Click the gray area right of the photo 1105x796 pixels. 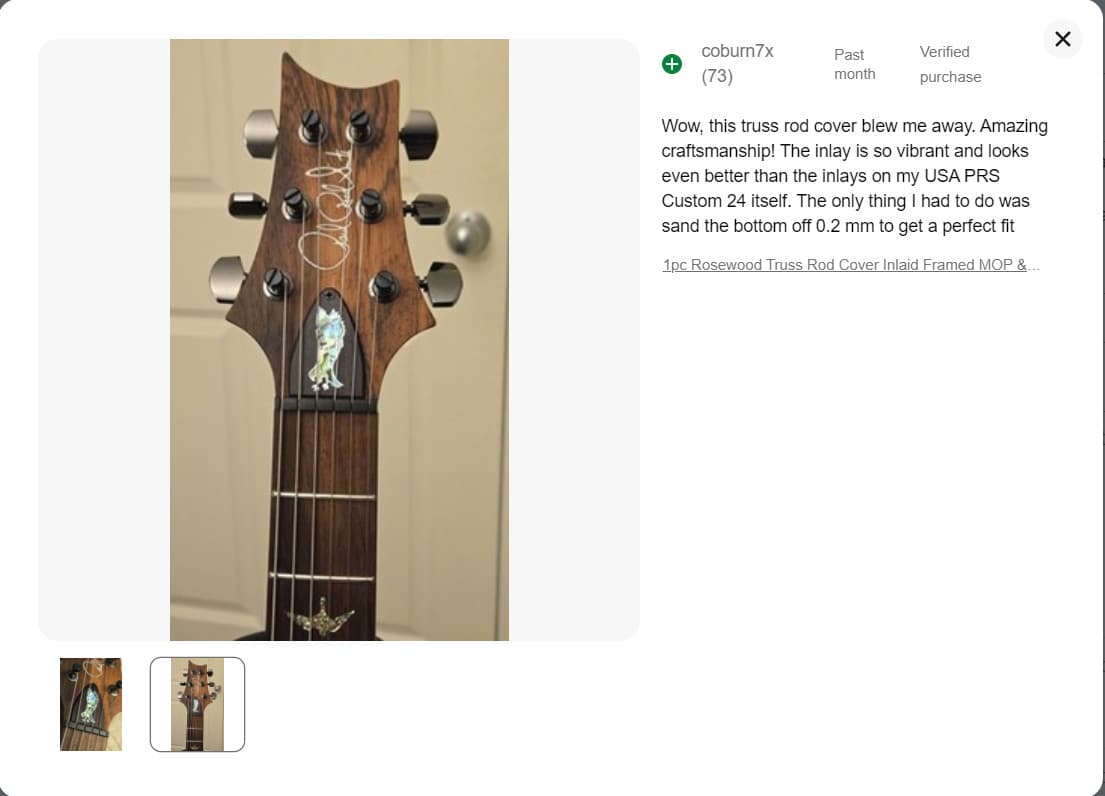click(574, 340)
